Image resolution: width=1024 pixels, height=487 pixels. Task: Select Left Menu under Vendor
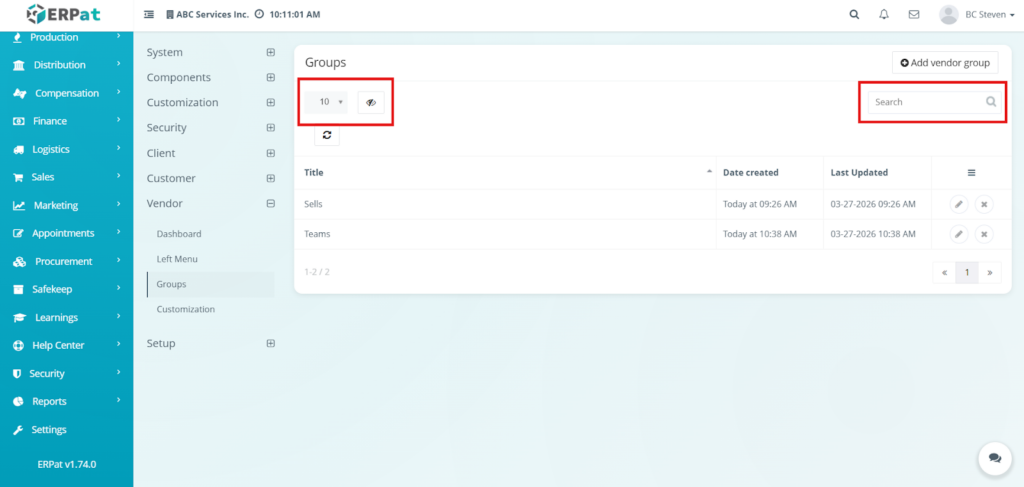tap(178, 259)
